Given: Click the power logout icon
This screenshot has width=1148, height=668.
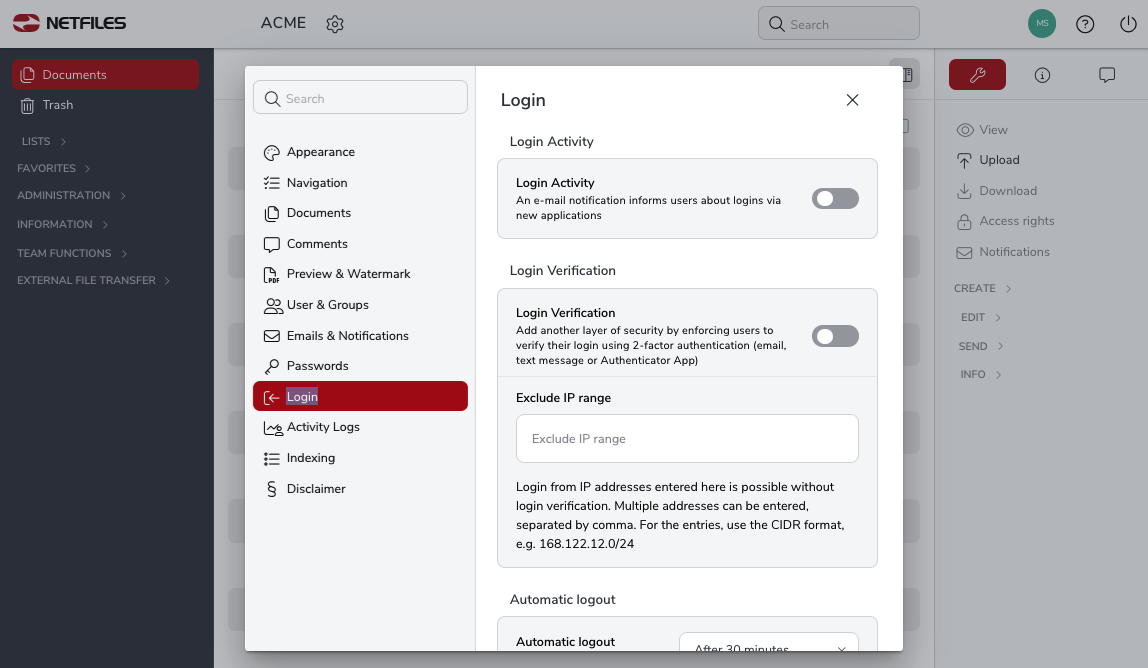Looking at the screenshot, I should tap(1128, 24).
